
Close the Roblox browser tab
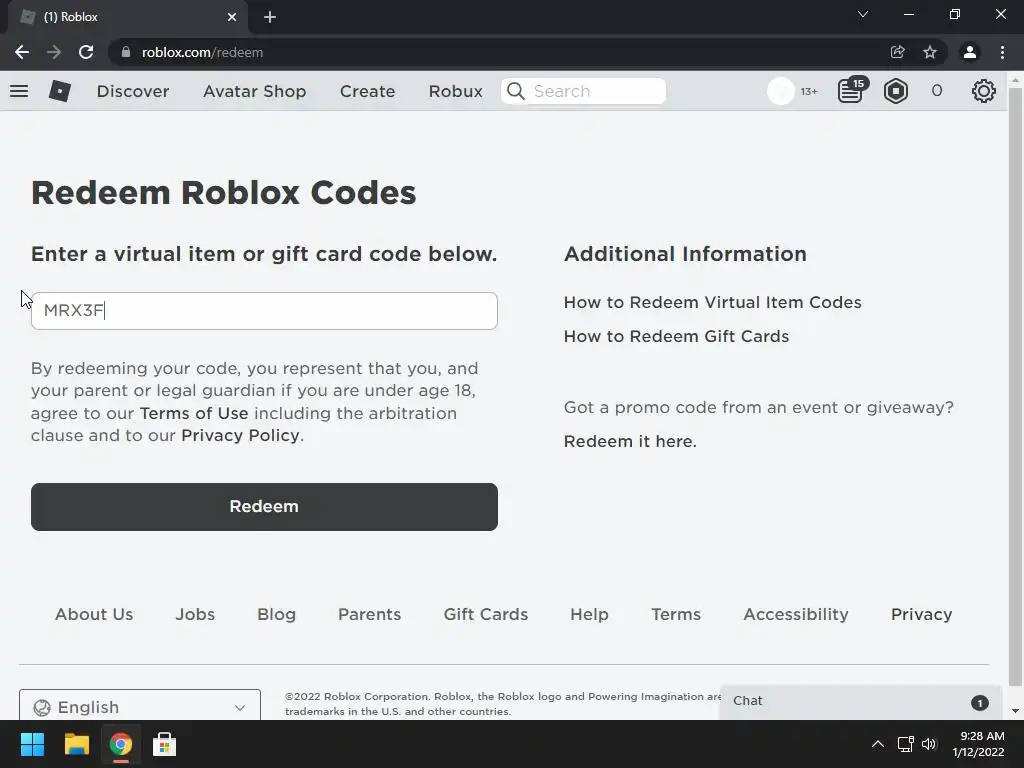(x=232, y=17)
